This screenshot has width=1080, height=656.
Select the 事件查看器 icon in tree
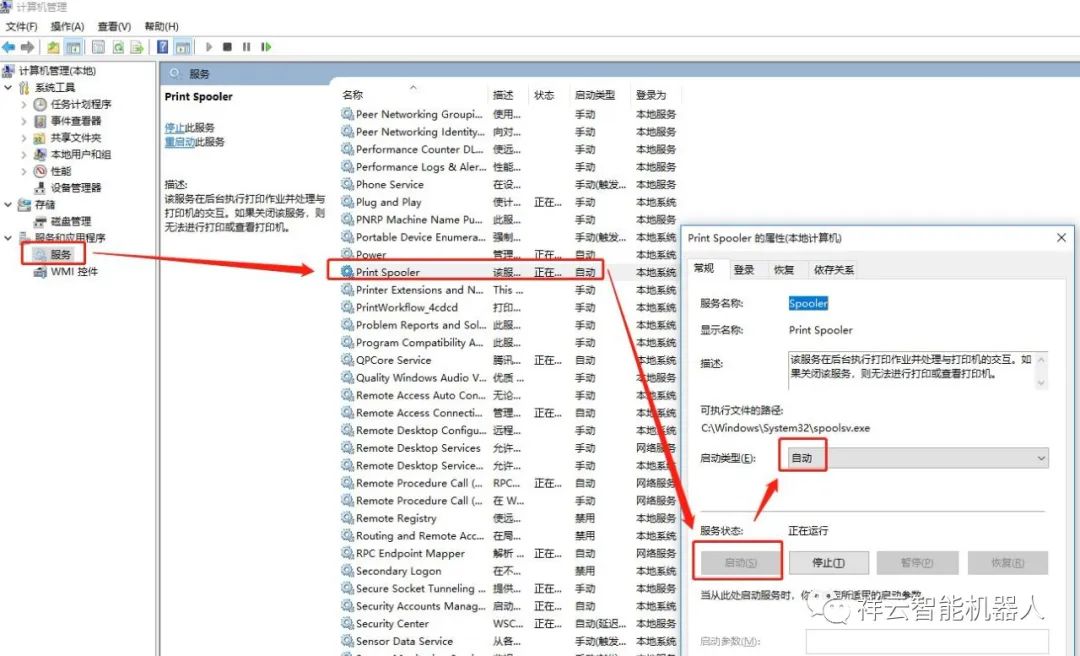point(40,121)
